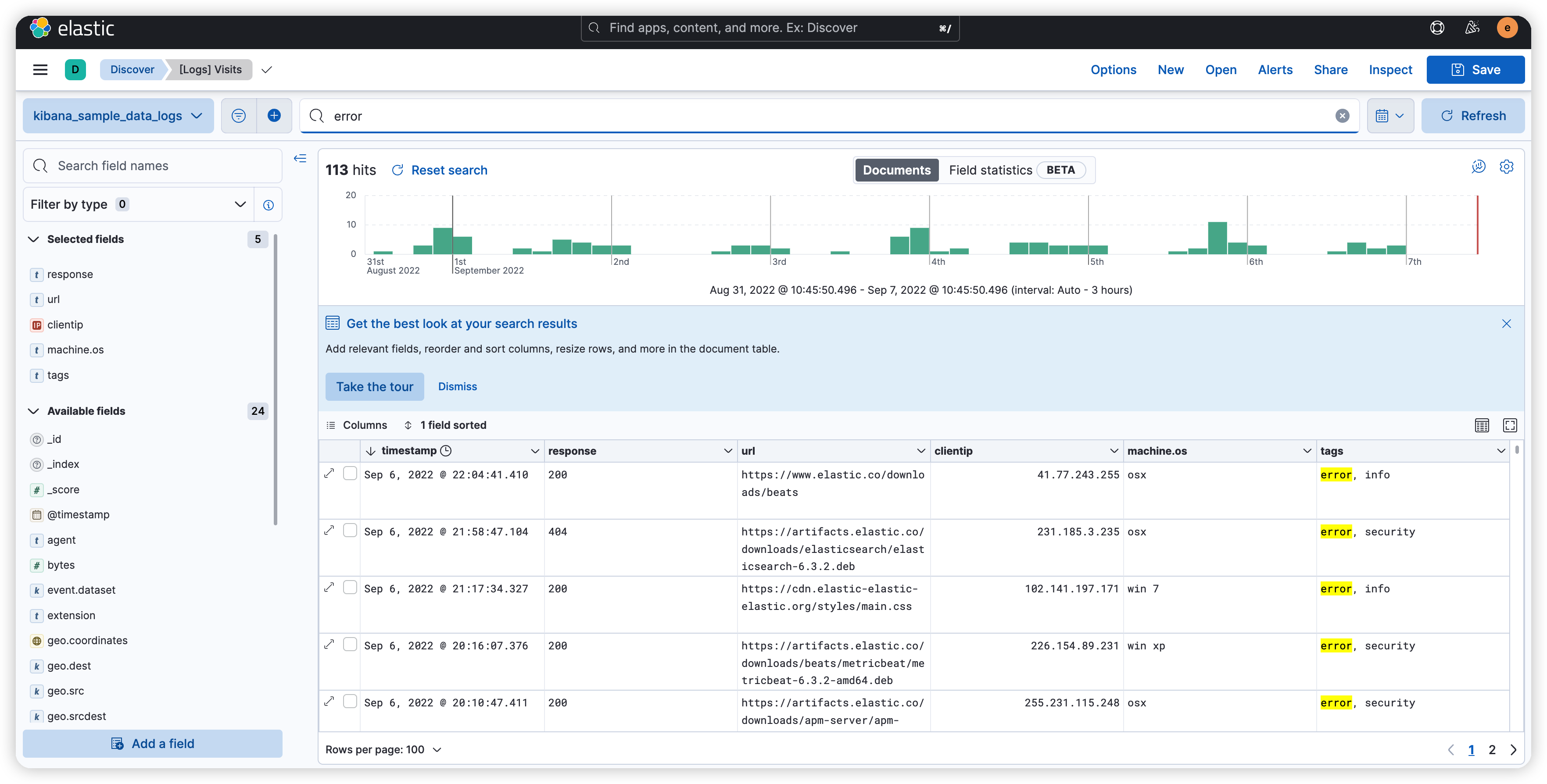Collapse the field sidebar
Viewport: 1547px width, 784px height.
300,158
